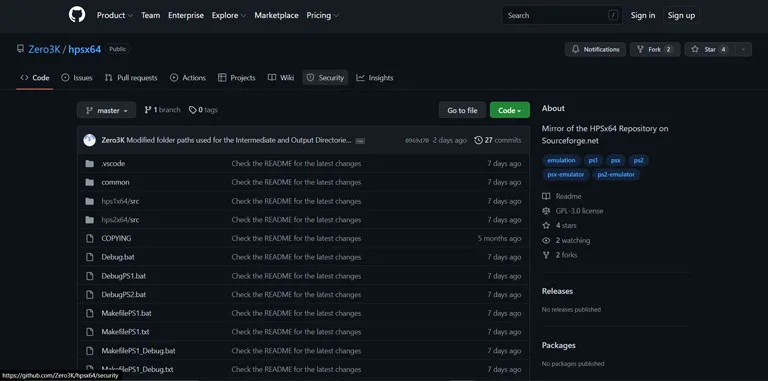Select the psx-emulator topic tag
This screenshot has width=768, height=381.
click(566, 174)
